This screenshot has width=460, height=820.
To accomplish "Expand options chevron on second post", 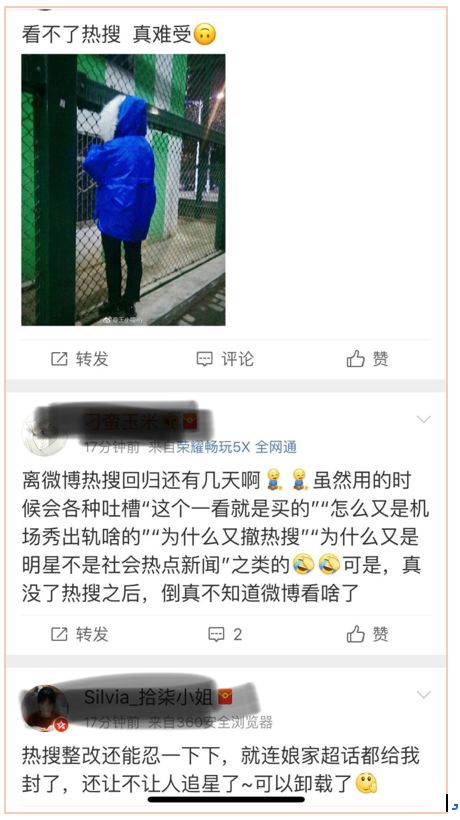I will tap(423, 419).
